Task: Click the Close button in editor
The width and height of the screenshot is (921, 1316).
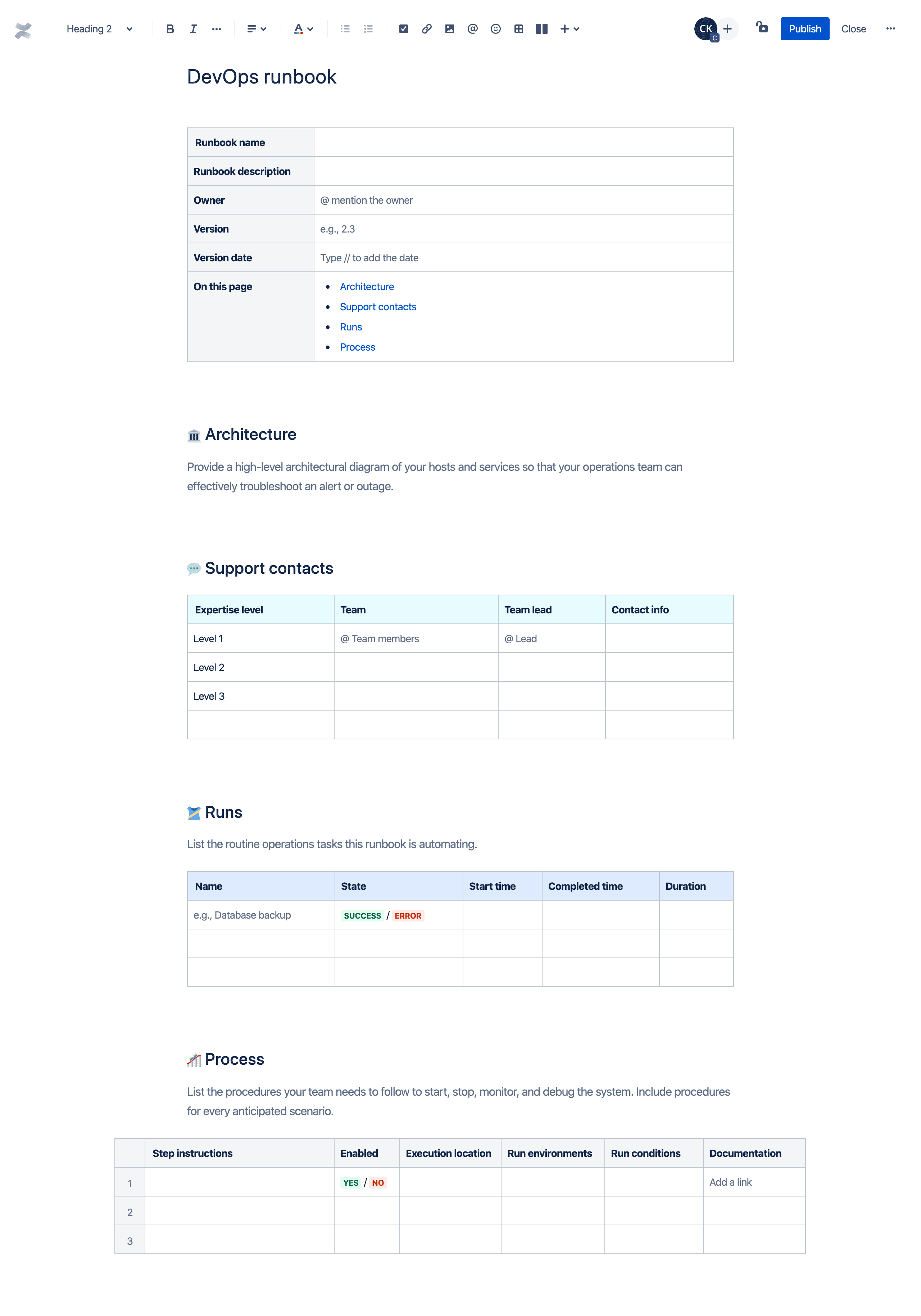Action: click(x=853, y=28)
